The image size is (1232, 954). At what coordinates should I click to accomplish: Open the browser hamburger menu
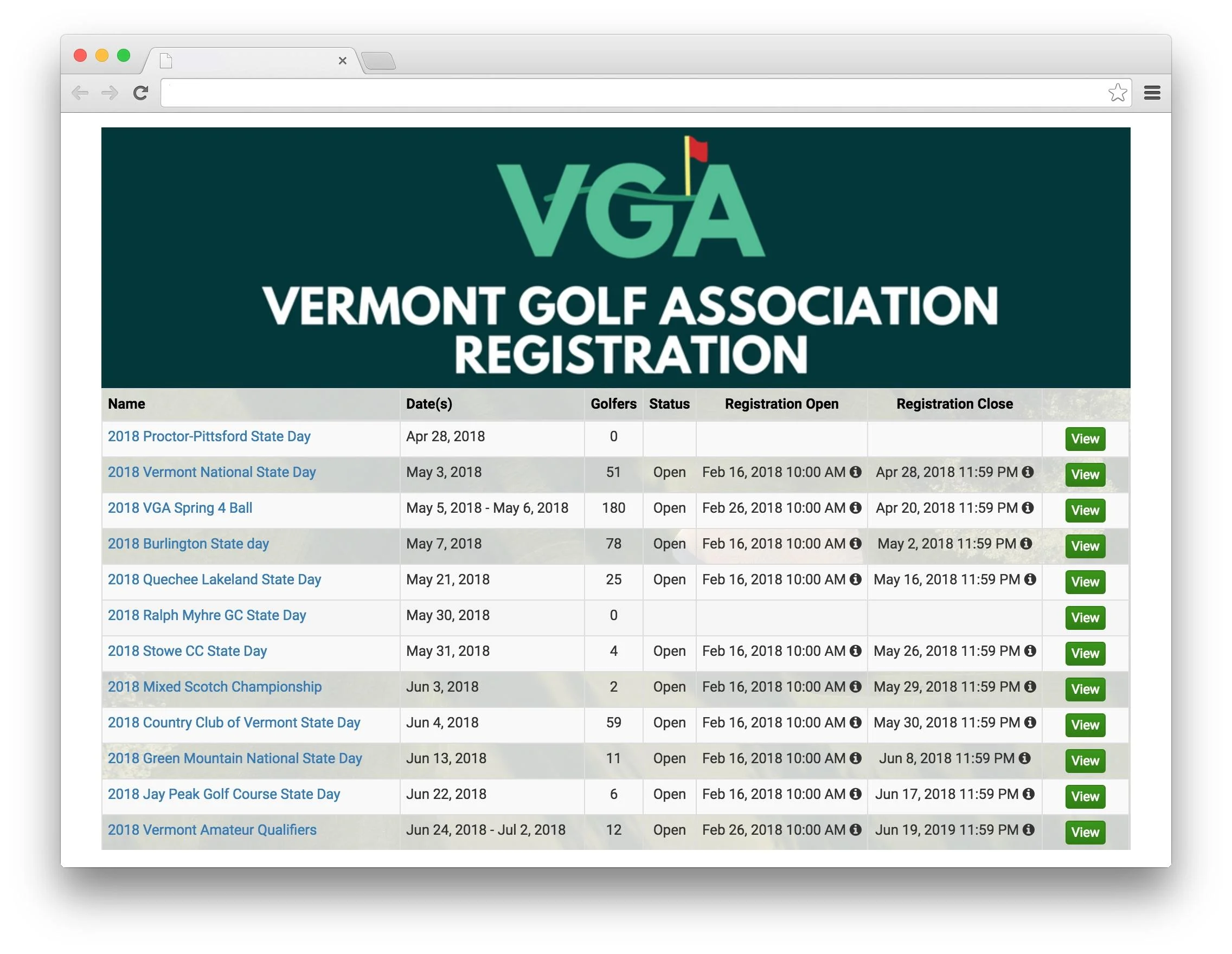click(1152, 93)
